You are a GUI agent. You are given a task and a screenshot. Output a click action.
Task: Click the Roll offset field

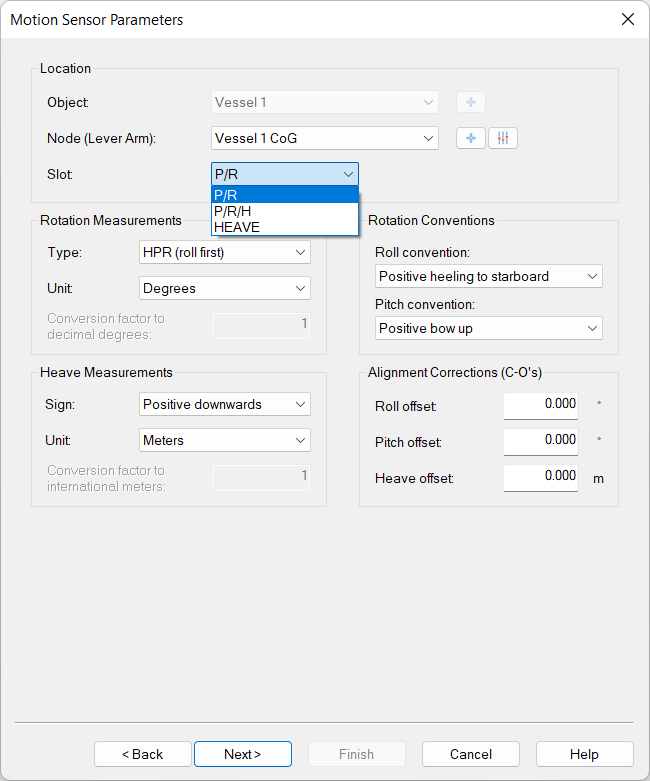point(540,404)
